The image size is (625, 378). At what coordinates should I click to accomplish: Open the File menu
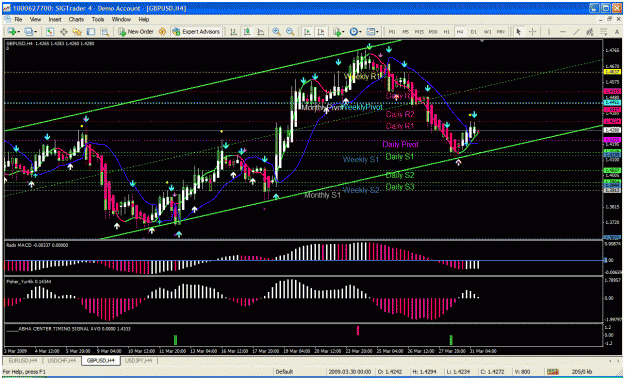(18, 19)
